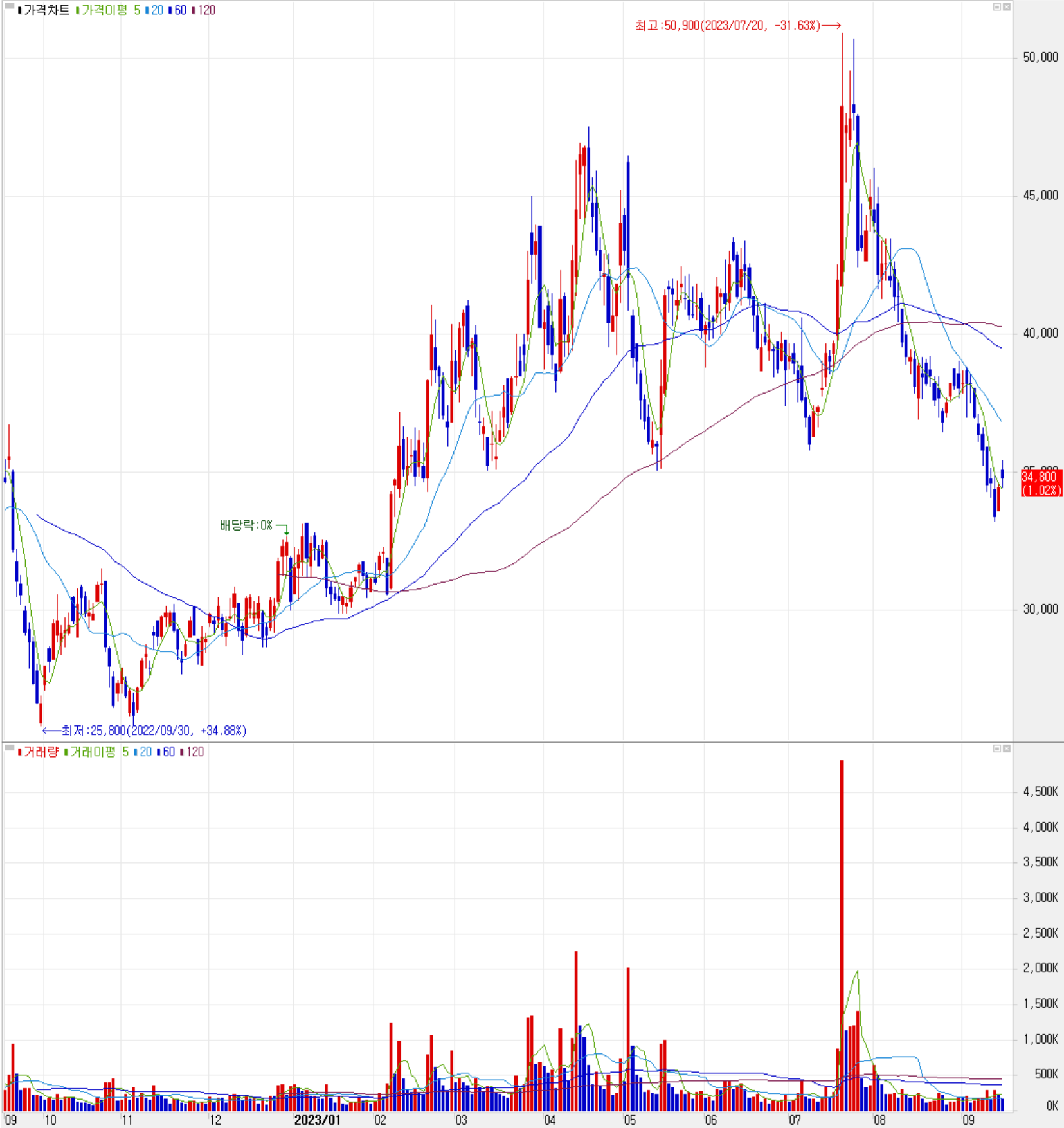Click the 11 month label on time axis
The width and height of the screenshot is (1064, 1128).
tap(127, 1120)
